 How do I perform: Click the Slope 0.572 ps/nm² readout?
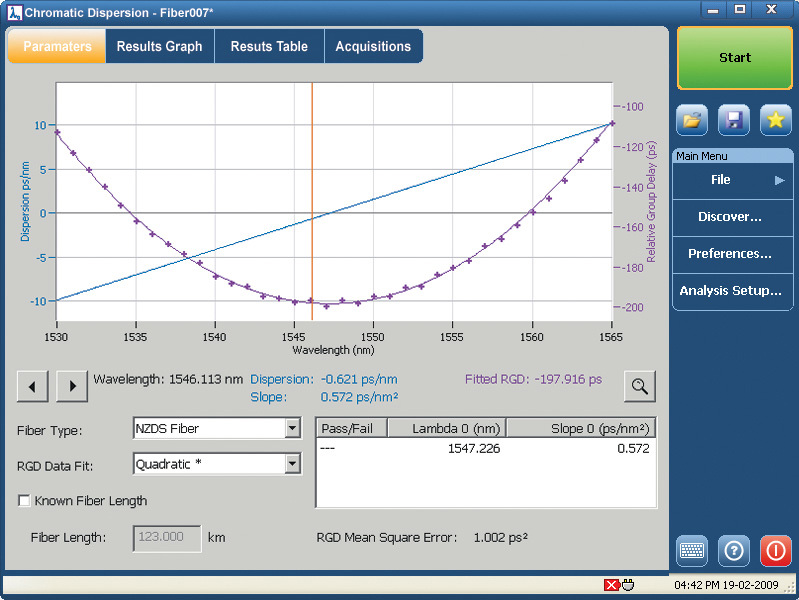359,397
